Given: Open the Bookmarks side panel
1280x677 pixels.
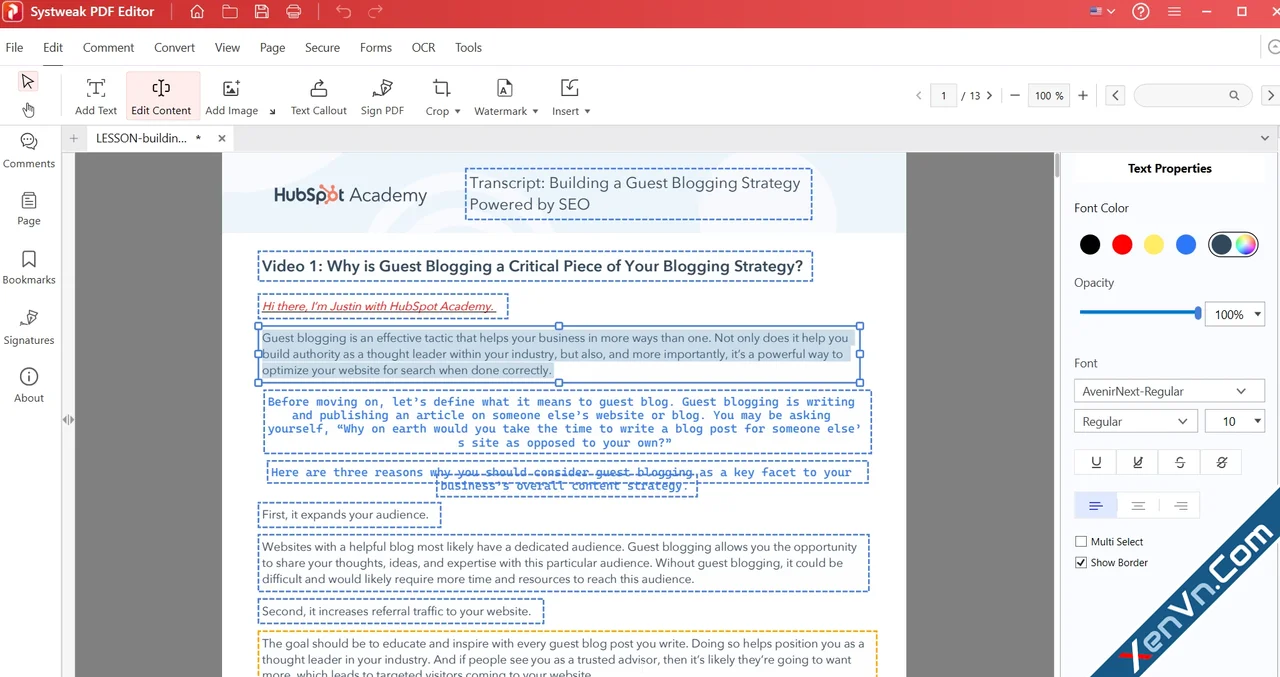Looking at the screenshot, I should pos(29,268).
